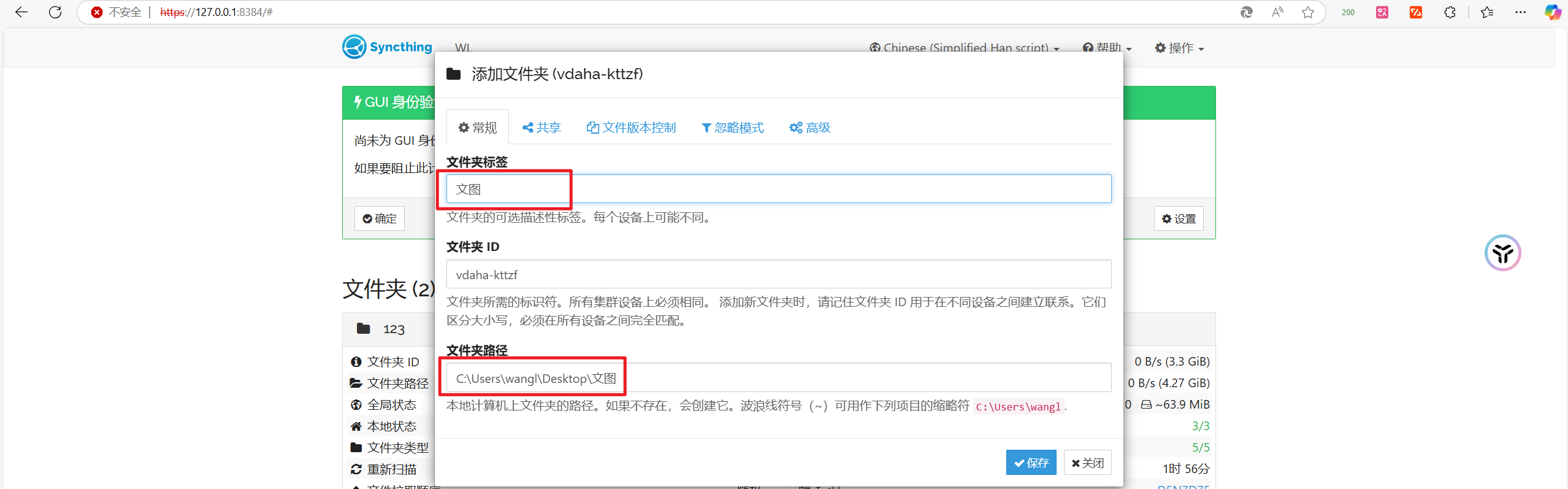Open the 忽略模式 ignore patterns tab
Viewport: 1568px width, 489px height.
click(733, 128)
